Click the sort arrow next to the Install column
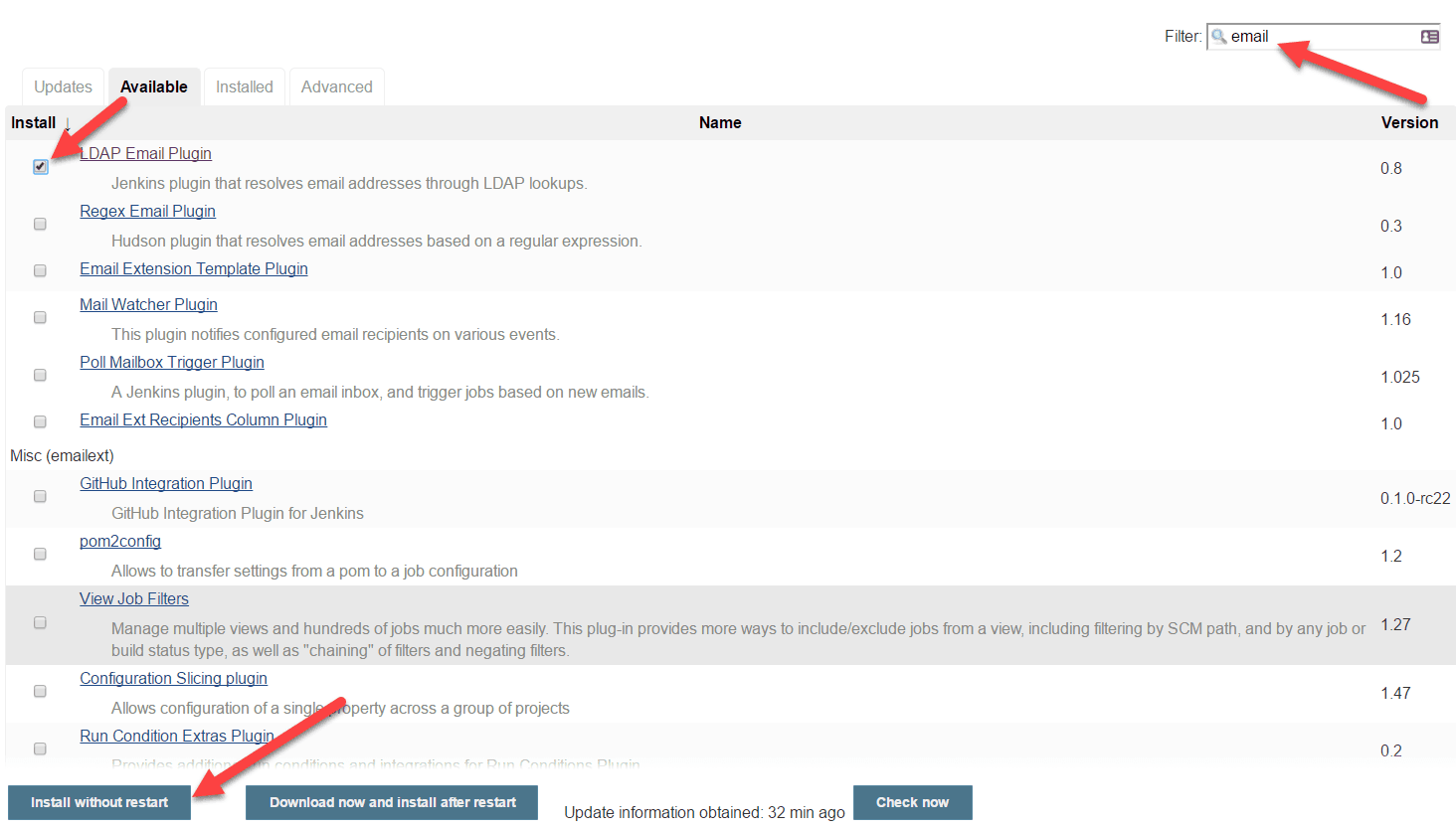 pyautogui.click(x=66, y=123)
